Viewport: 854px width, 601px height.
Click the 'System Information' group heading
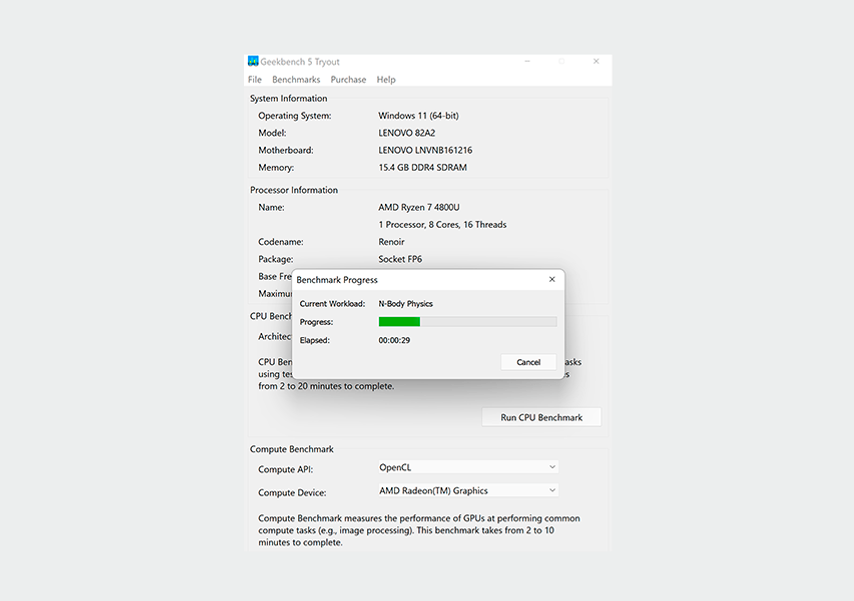point(289,99)
